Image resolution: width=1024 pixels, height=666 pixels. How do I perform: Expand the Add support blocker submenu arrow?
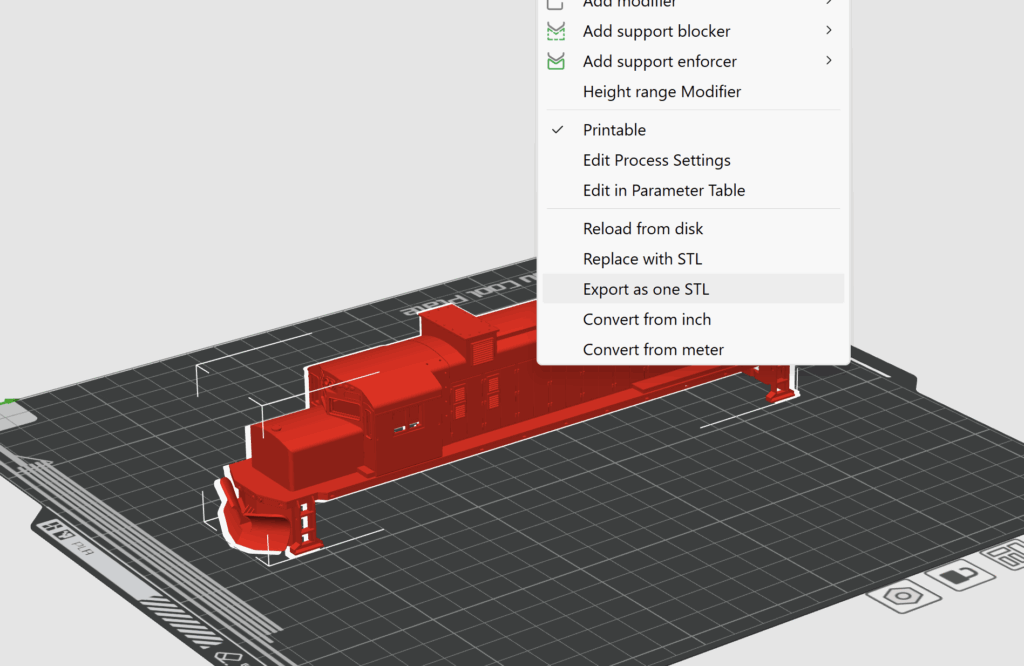(x=829, y=31)
